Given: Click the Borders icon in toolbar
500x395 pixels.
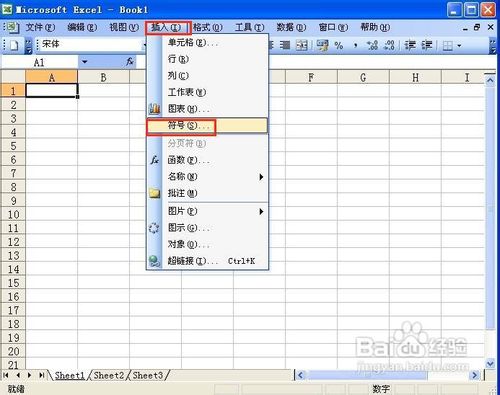Looking at the screenshot, I should (447, 45).
